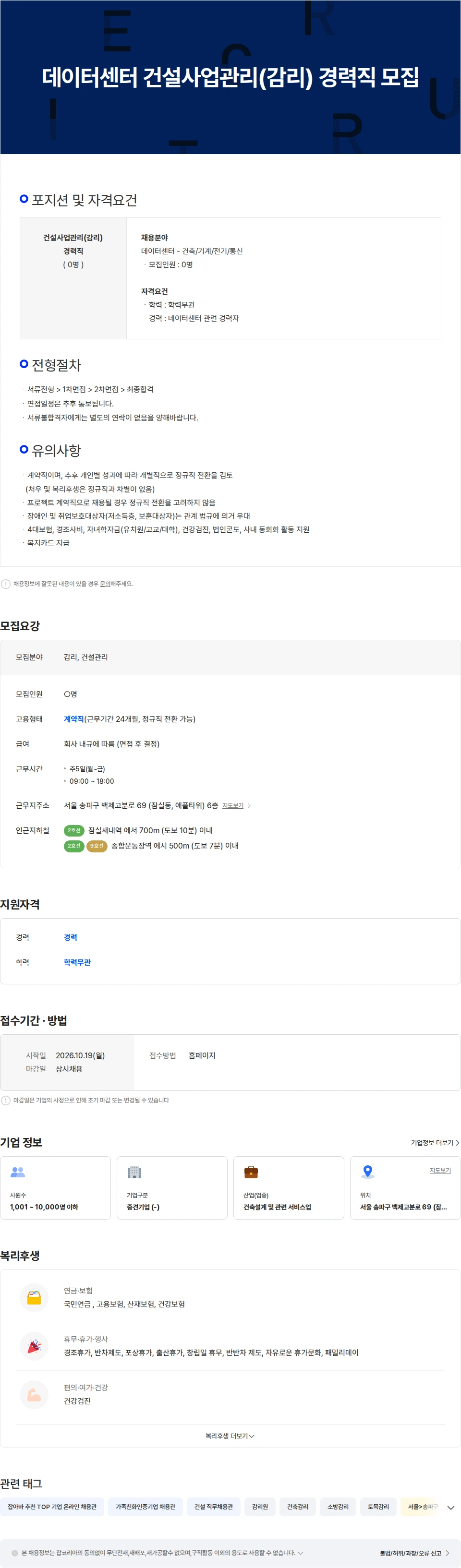Click the location map pin icon
This screenshot has height=1568, width=461.
pos(368,1172)
